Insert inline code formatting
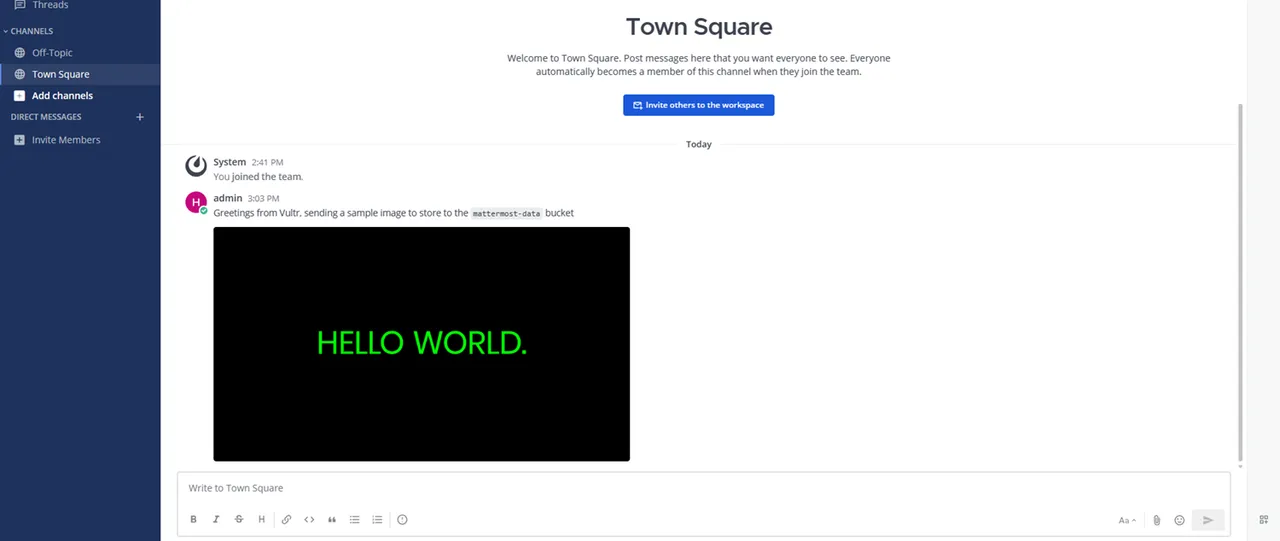1280x541 pixels. click(x=309, y=520)
